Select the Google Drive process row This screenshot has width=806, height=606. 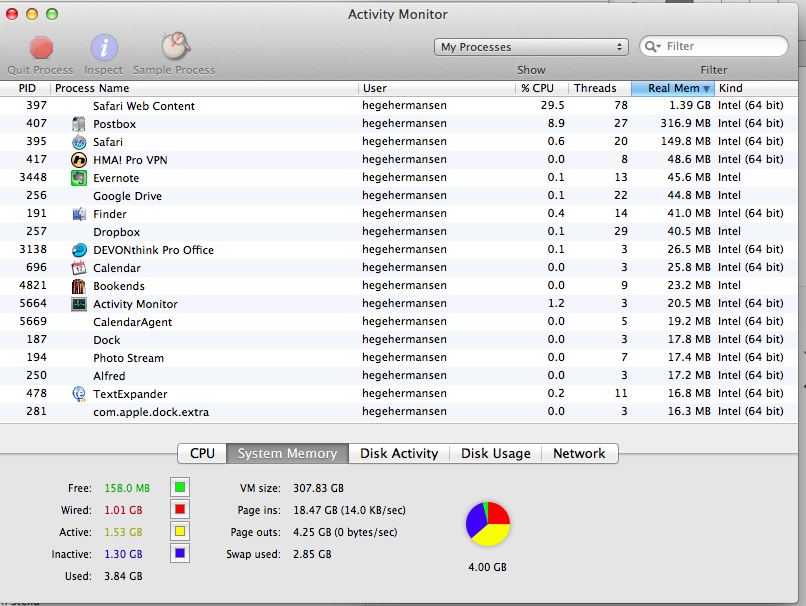click(x=399, y=196)
